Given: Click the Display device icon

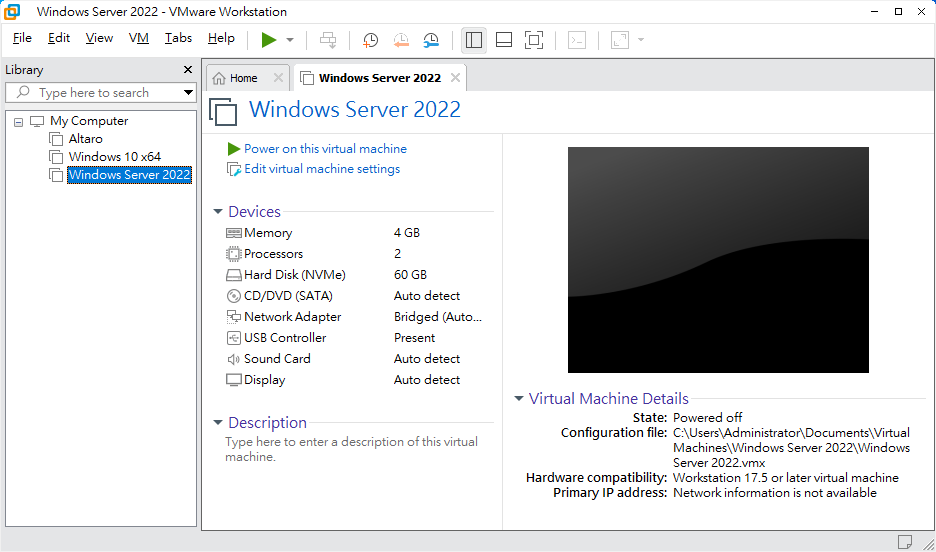Looking at the screenshot, I should [233, 380].
